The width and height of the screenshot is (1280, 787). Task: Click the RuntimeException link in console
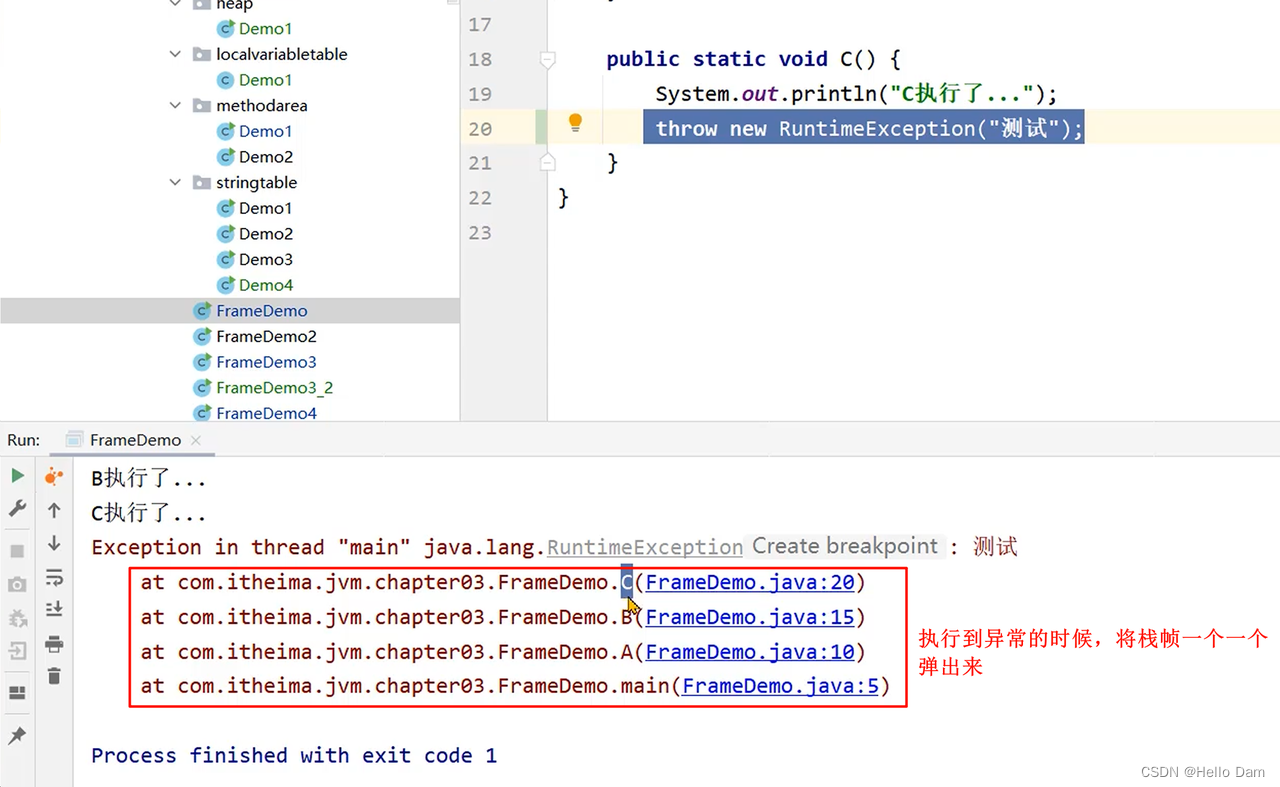point(645,547)
